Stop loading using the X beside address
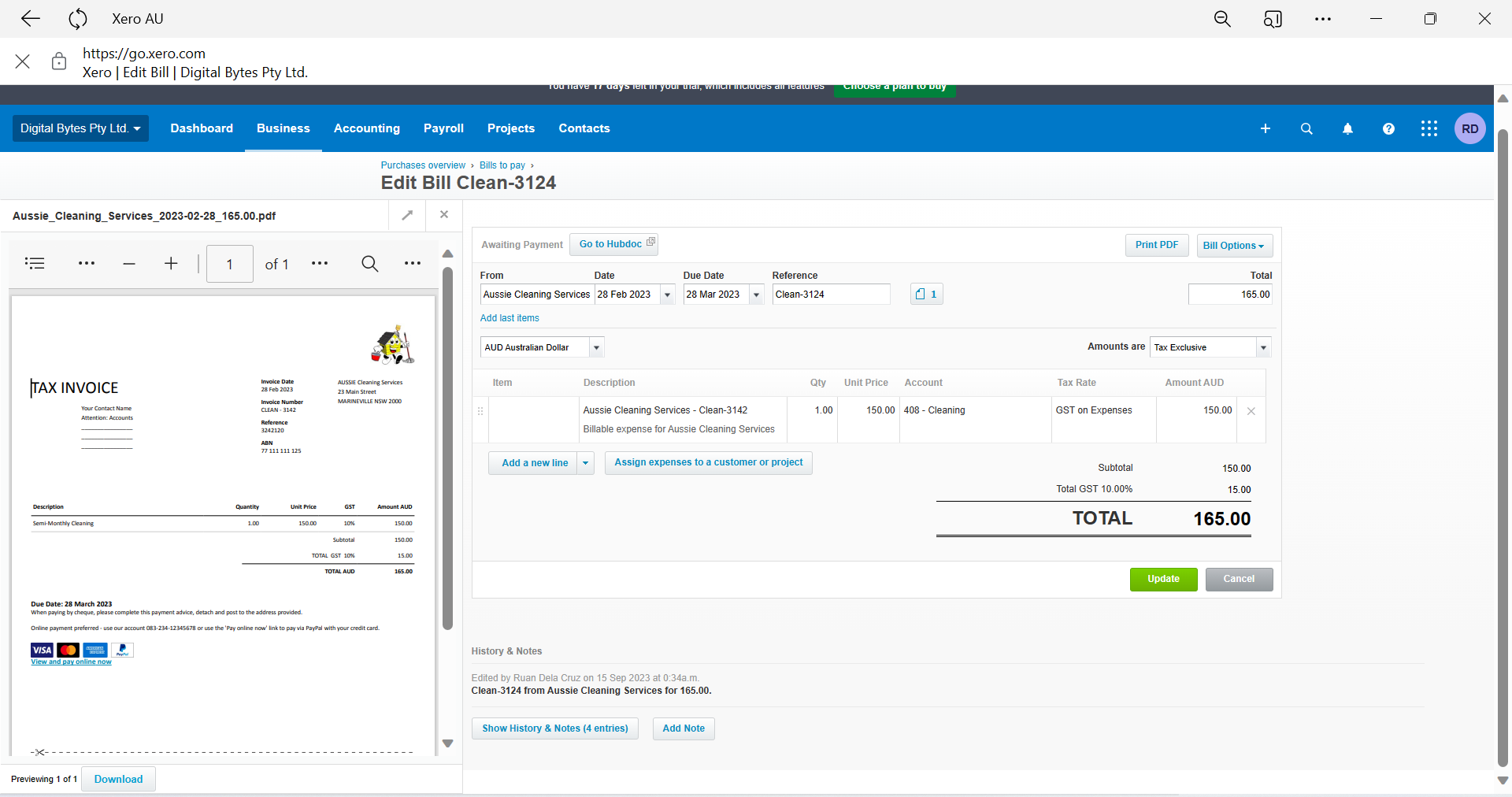The width and height of the screenshot is (1512, 797). [x=23, y=61]
